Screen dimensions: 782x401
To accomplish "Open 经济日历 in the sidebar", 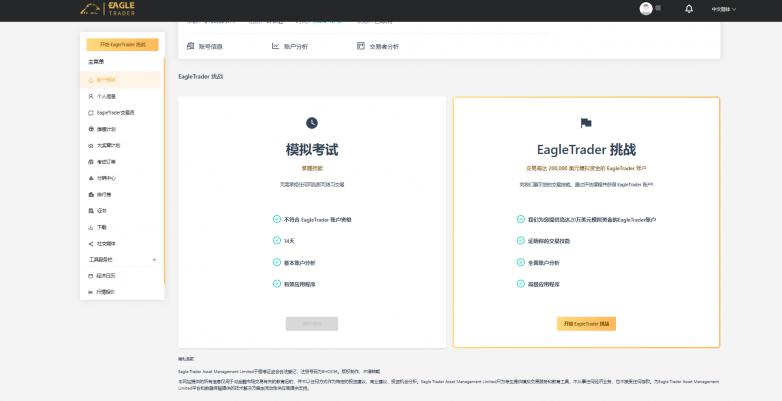I will 105,275.
